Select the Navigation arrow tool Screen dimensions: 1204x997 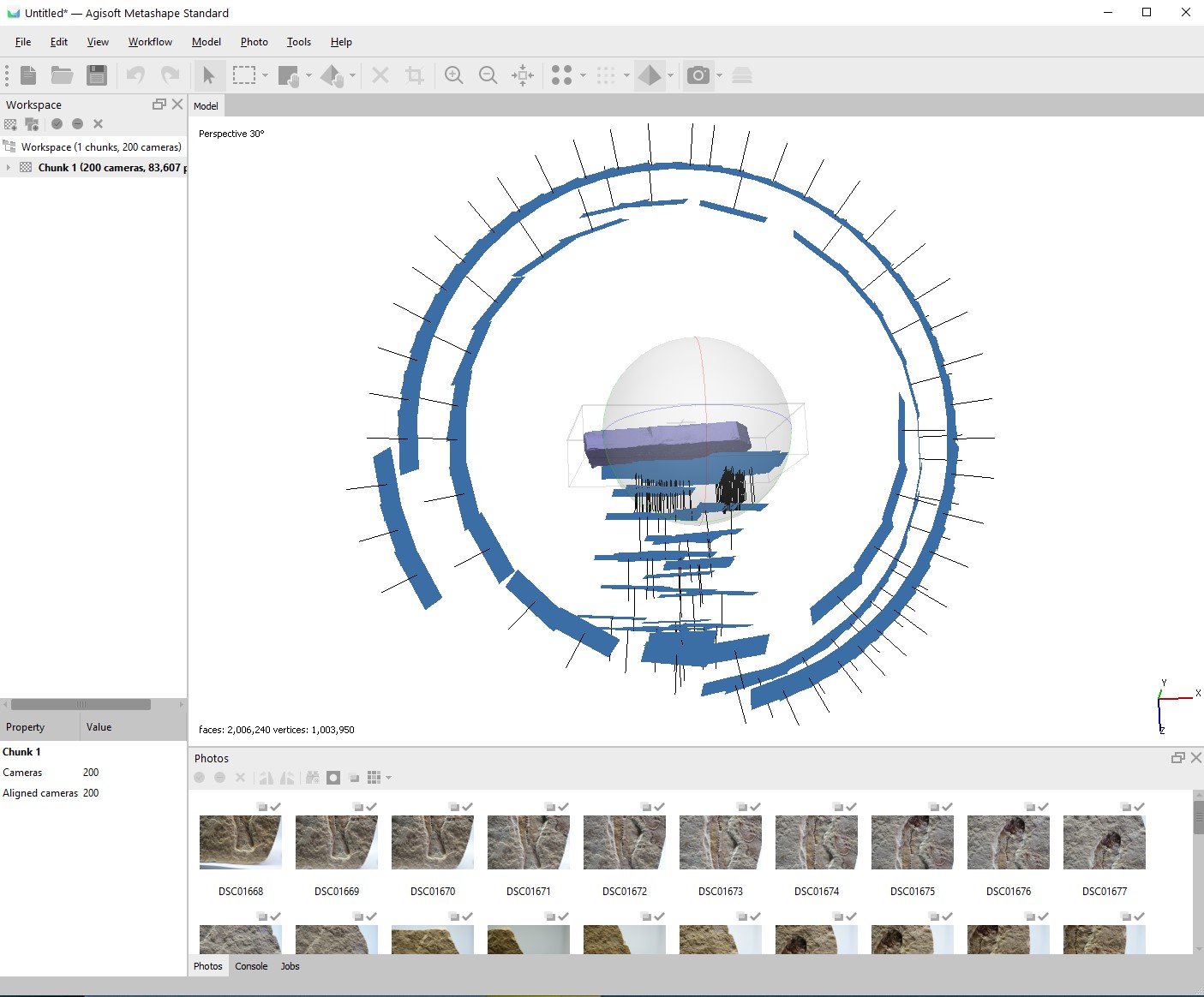coord(208,75)
